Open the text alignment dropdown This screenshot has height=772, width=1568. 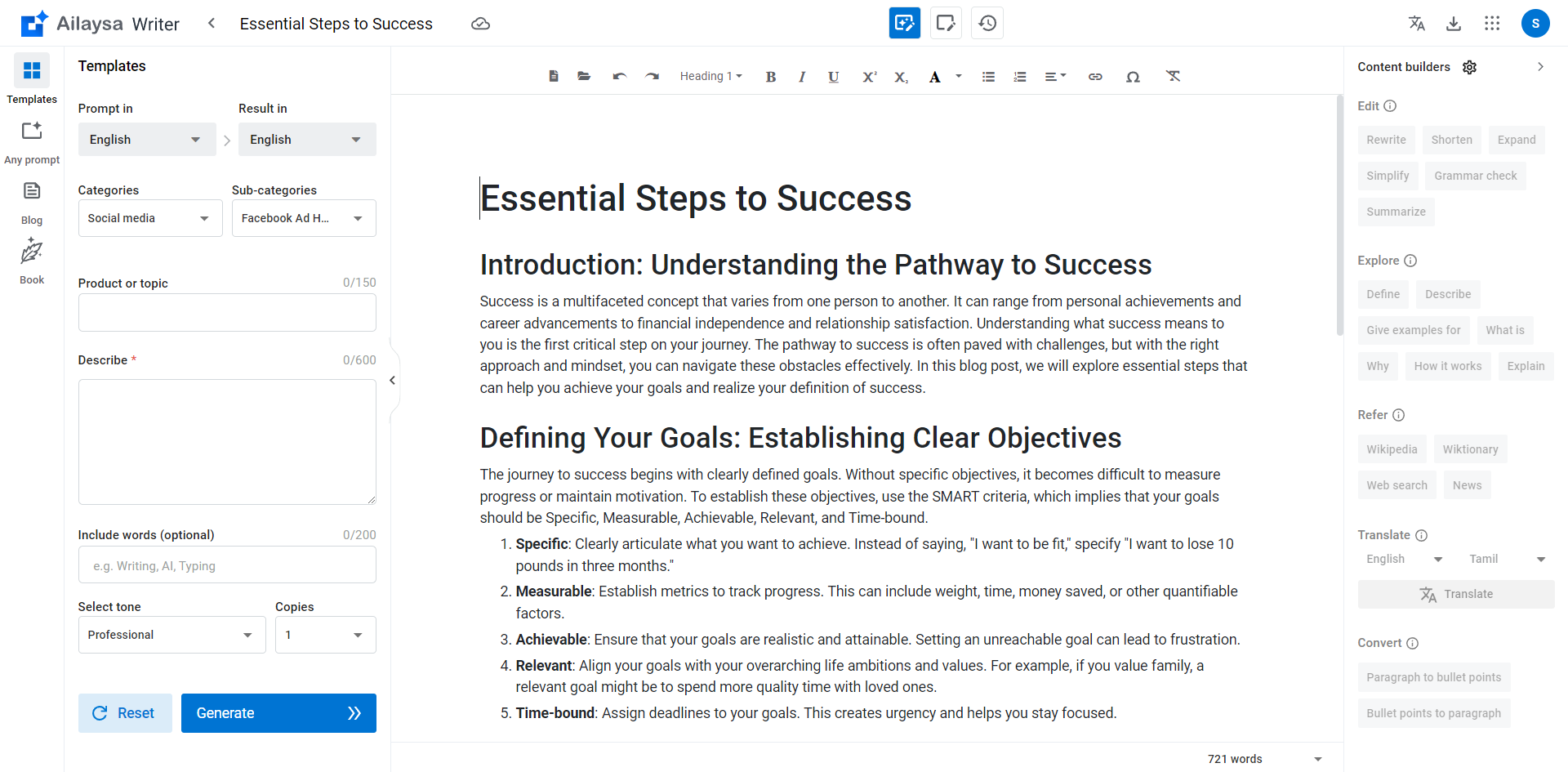tap(1055, 77)
